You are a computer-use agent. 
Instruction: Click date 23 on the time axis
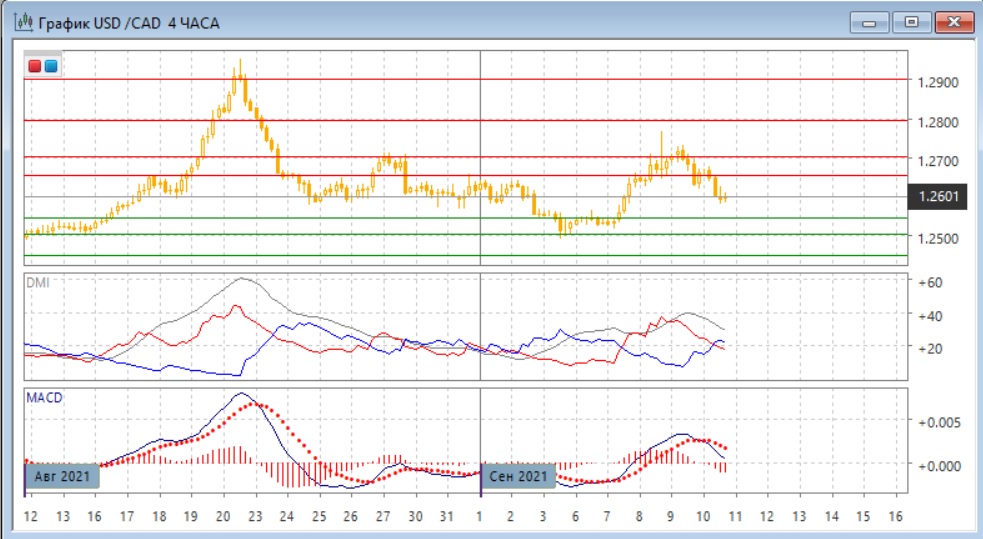point(255,515)
